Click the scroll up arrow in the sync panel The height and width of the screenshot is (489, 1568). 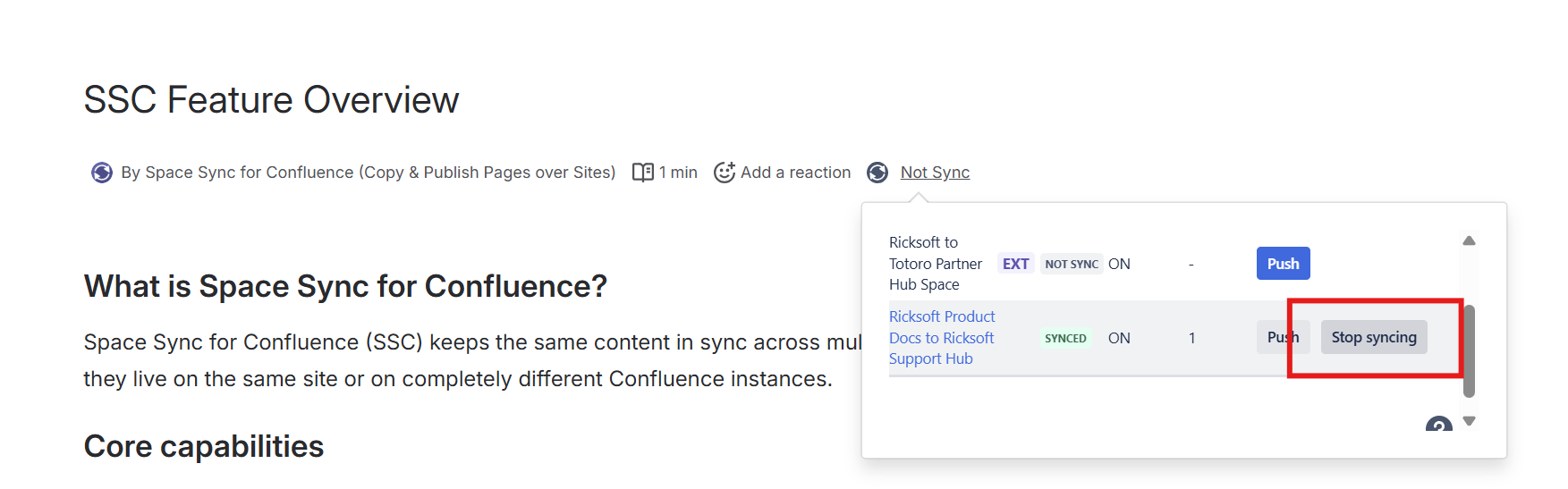coord(1469,240)
